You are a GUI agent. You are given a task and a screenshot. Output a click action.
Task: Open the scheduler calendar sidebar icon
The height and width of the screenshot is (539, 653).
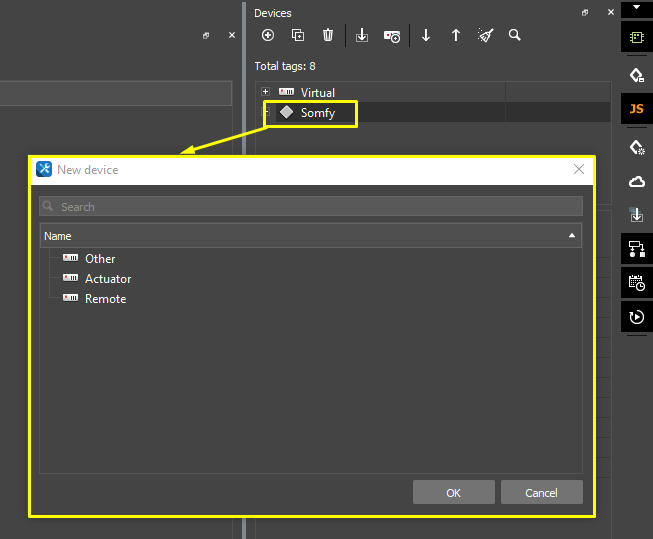pyautogui.click(x=636, y=283)
